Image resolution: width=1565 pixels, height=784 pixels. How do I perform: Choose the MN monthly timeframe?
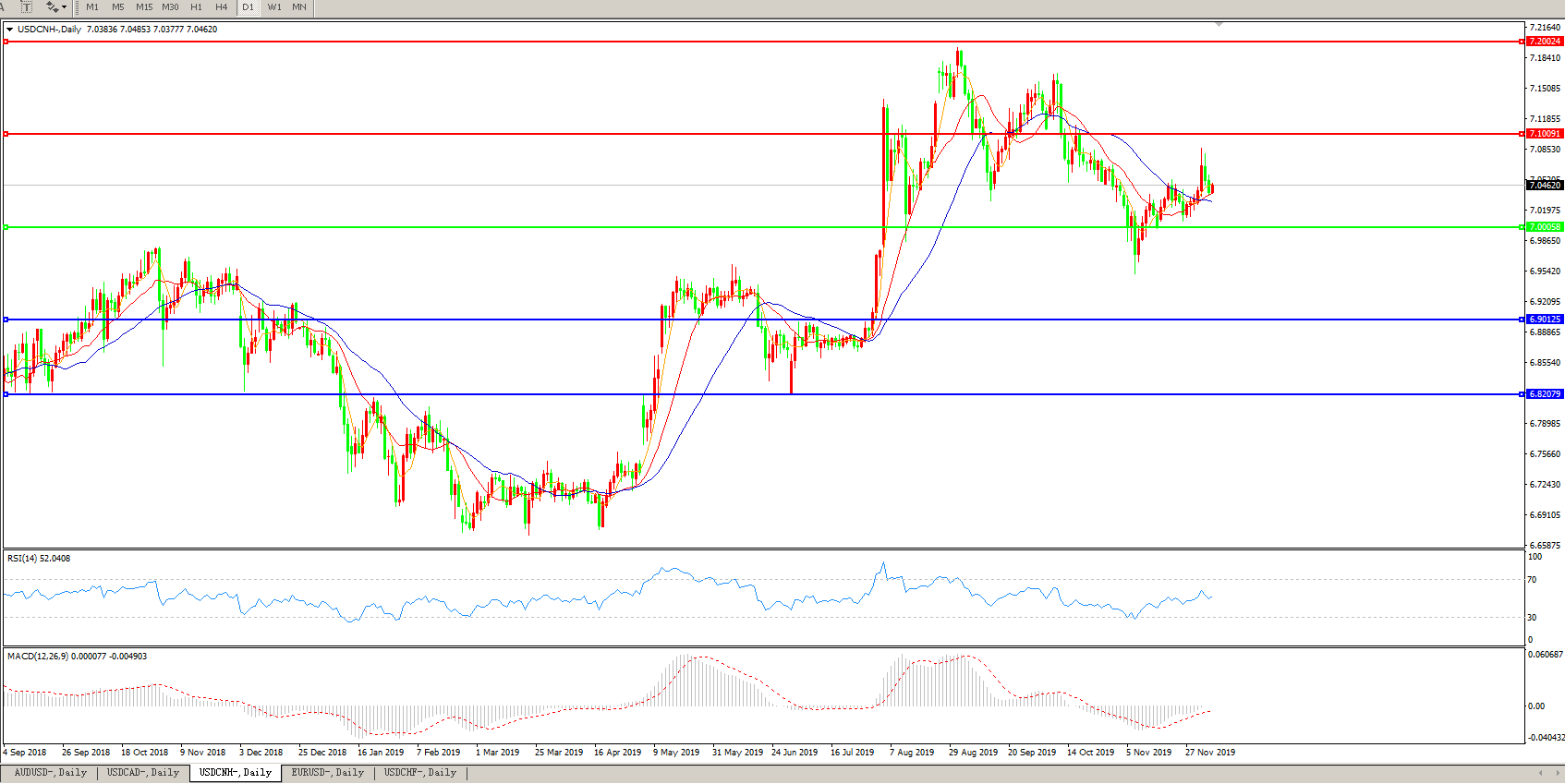[299, 6]
